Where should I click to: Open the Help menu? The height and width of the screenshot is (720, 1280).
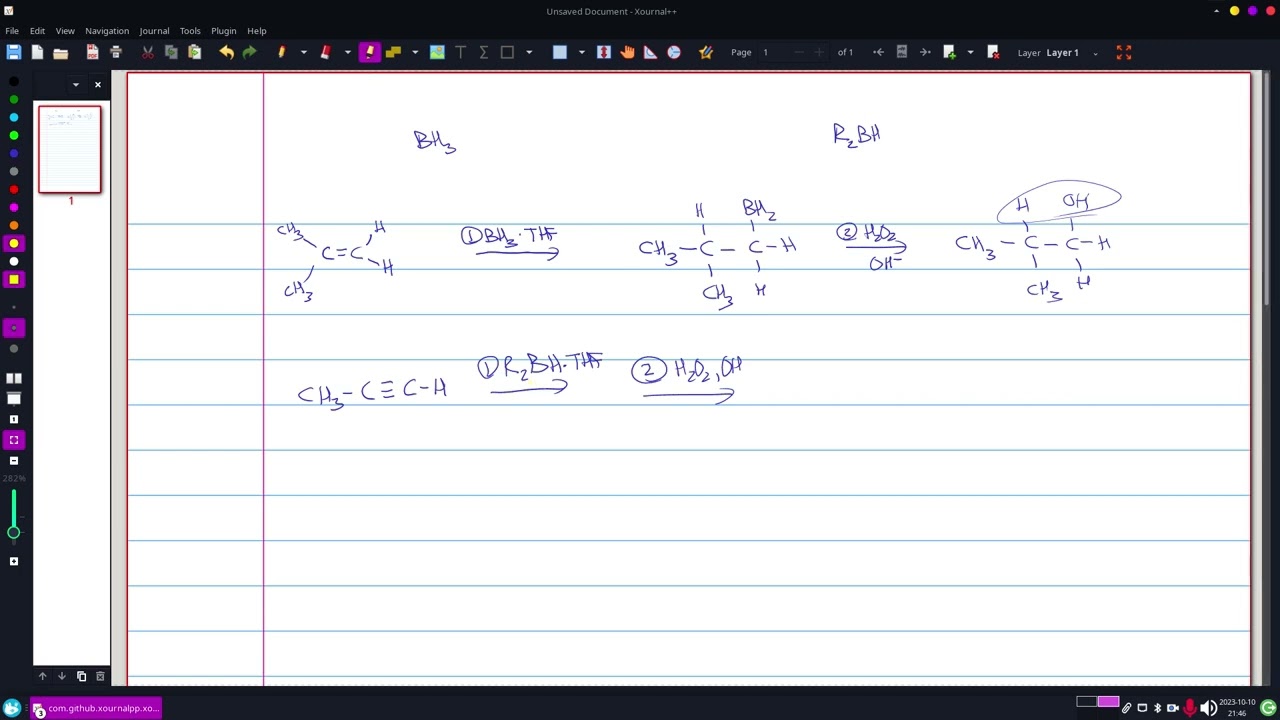click(257, 31)
